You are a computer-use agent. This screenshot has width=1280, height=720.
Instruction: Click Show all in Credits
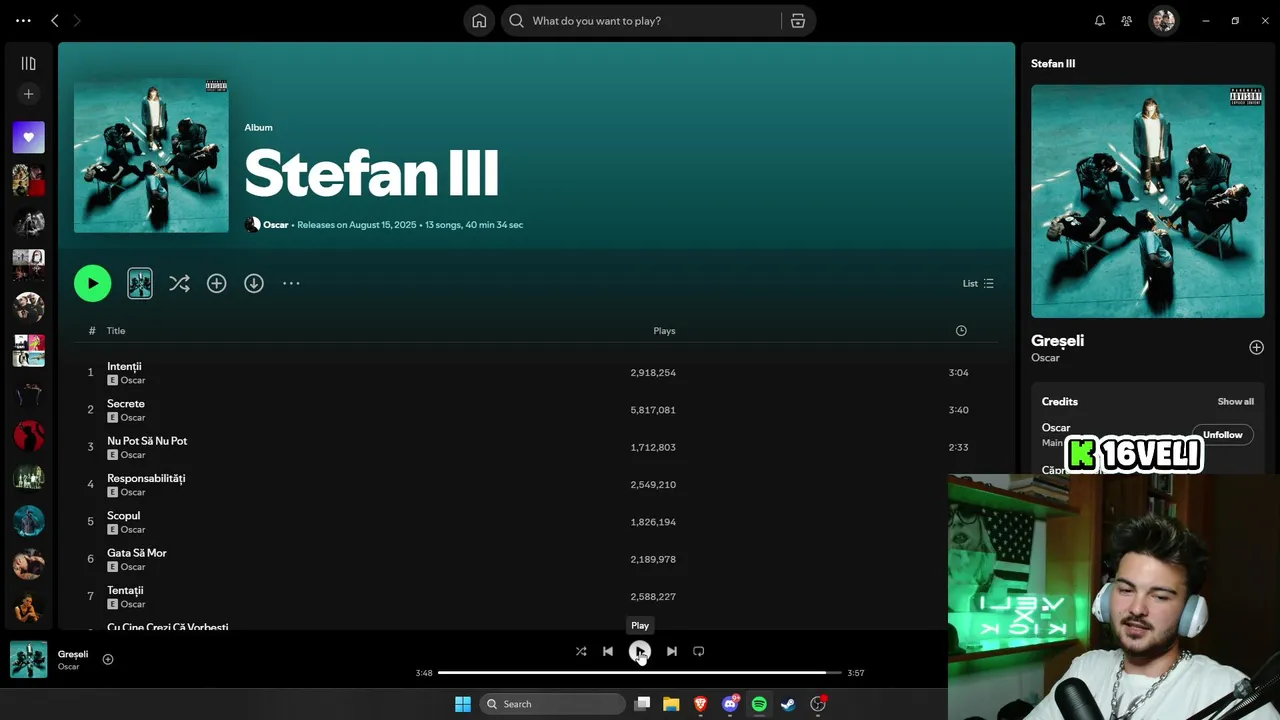tap(1235, 402)
